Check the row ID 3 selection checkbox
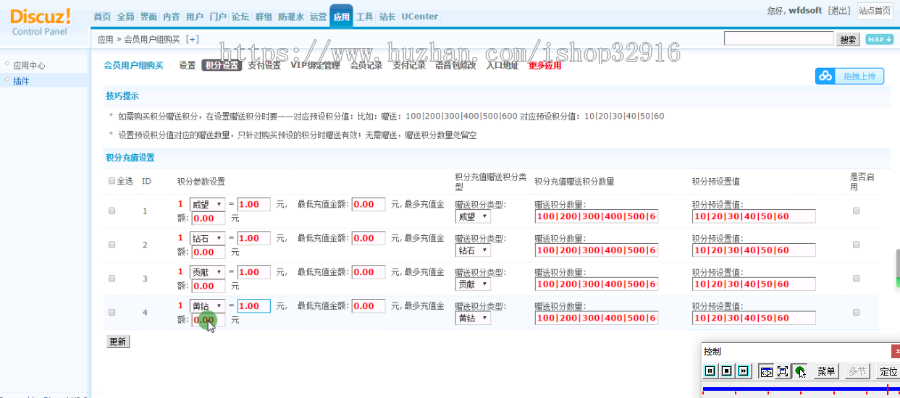The height and width of the screenshot is (398, 900). (x=112, y=279)
